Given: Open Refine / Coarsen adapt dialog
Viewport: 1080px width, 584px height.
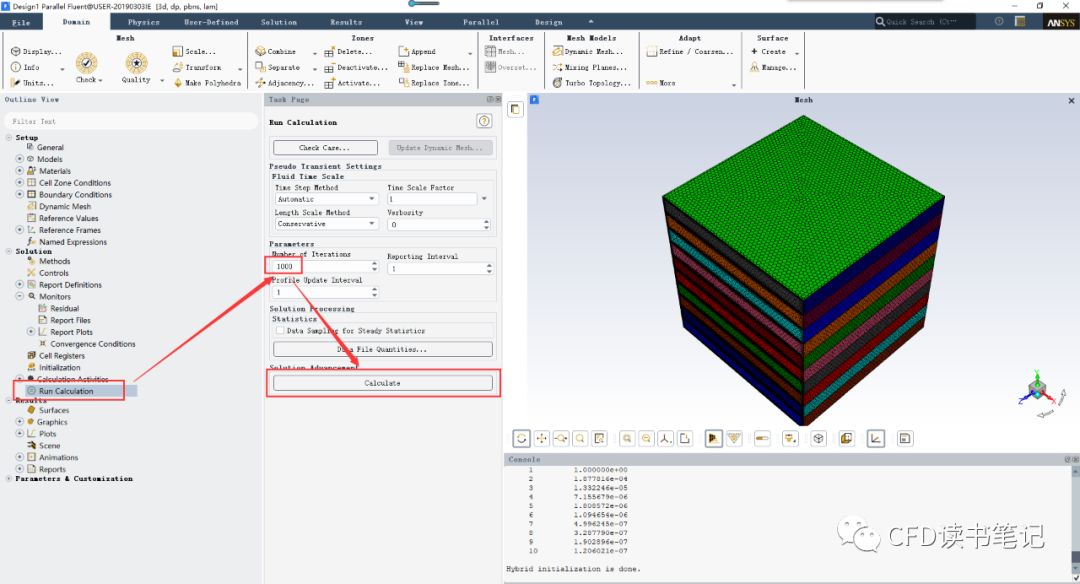Looking at the screenshot, I should tap(690, 52).
